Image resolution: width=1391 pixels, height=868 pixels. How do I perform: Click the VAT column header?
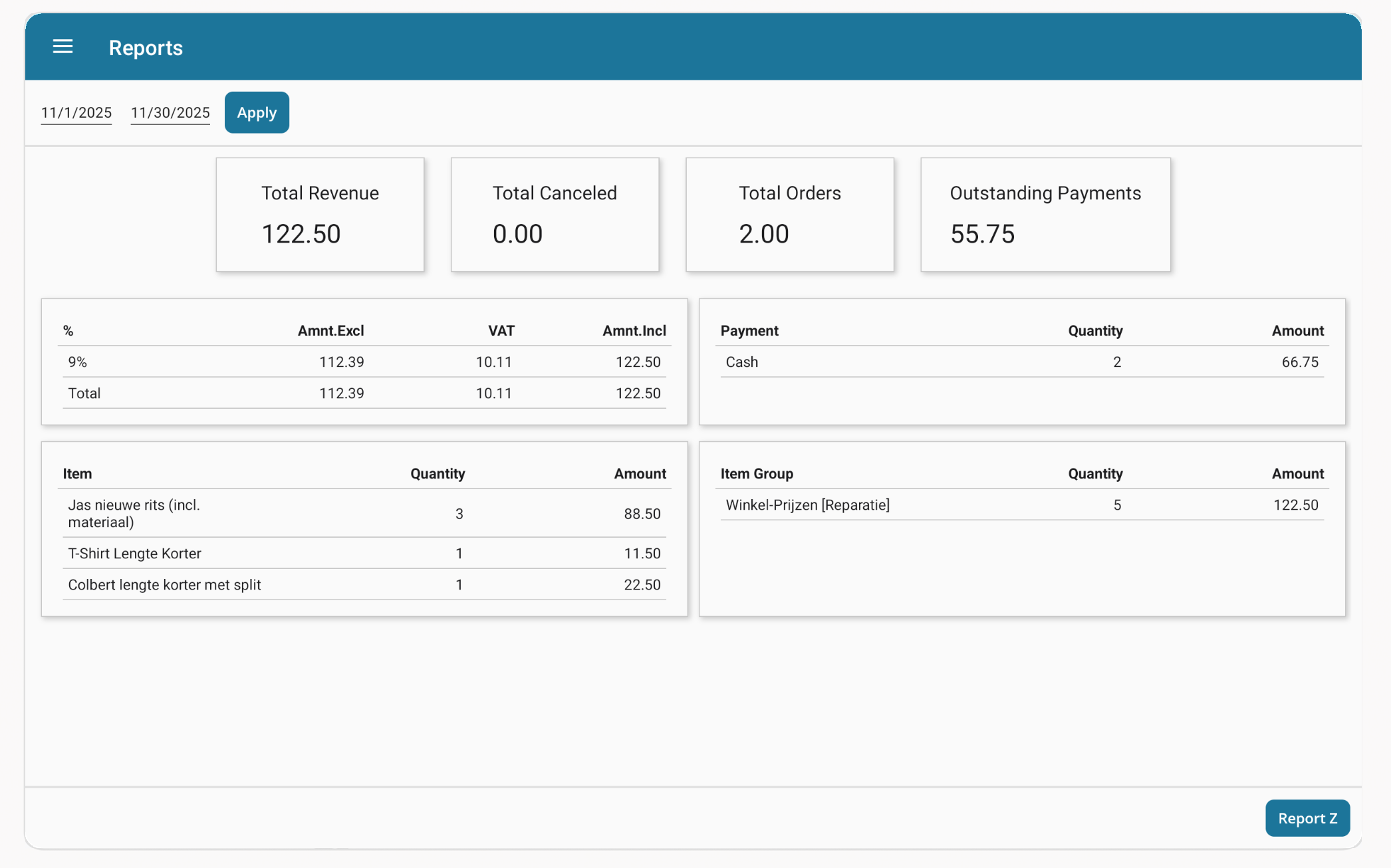click(501, 330)
